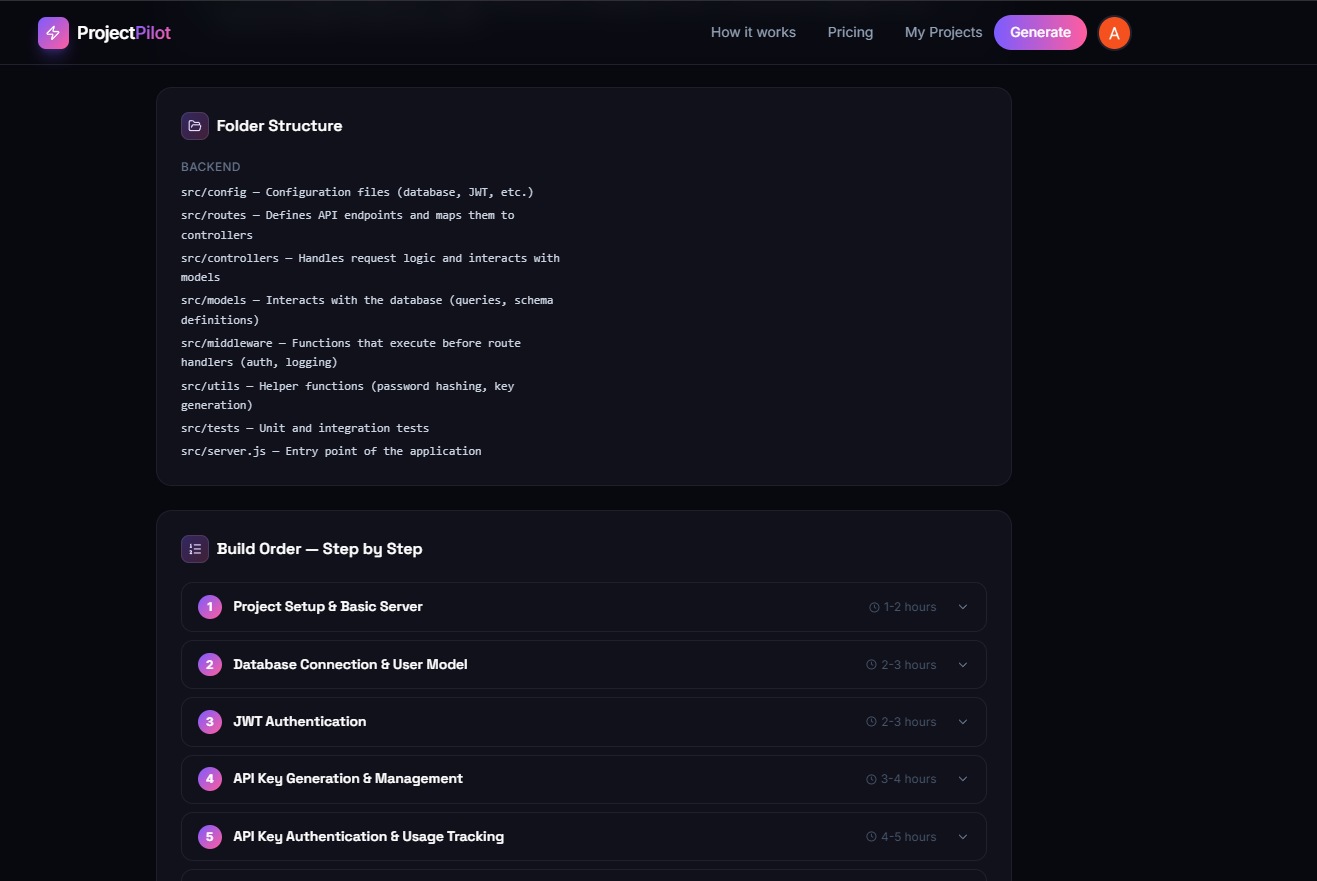The width and height of the screenshot is (1317, 881).
Task: Click the API Key Generation & Management title
Action: (x=348, y=779)
